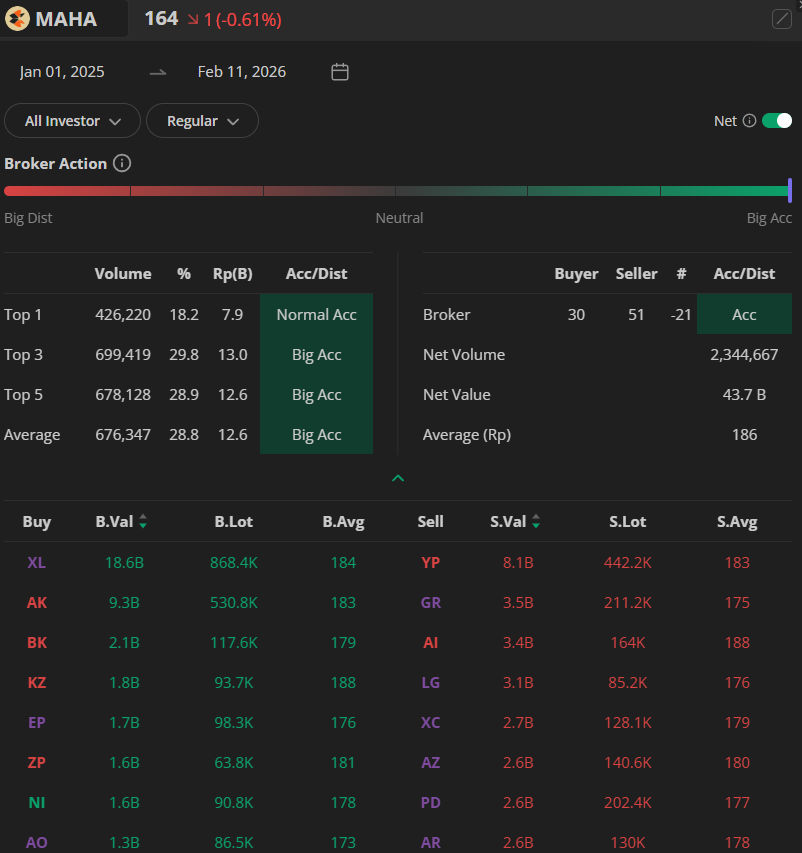Open the All Investor dropdown

pos(73,121)
